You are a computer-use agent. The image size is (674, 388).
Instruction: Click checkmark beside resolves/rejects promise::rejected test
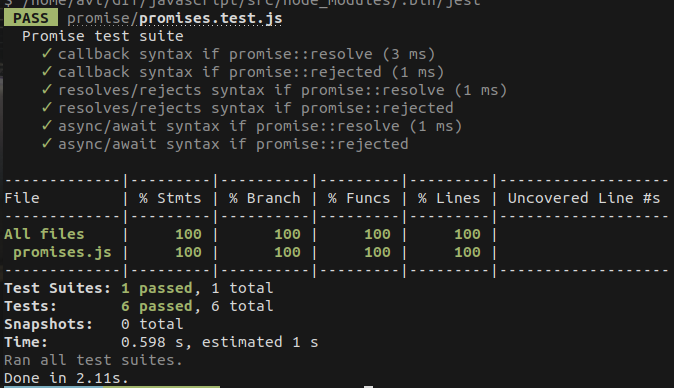point(47,108)
